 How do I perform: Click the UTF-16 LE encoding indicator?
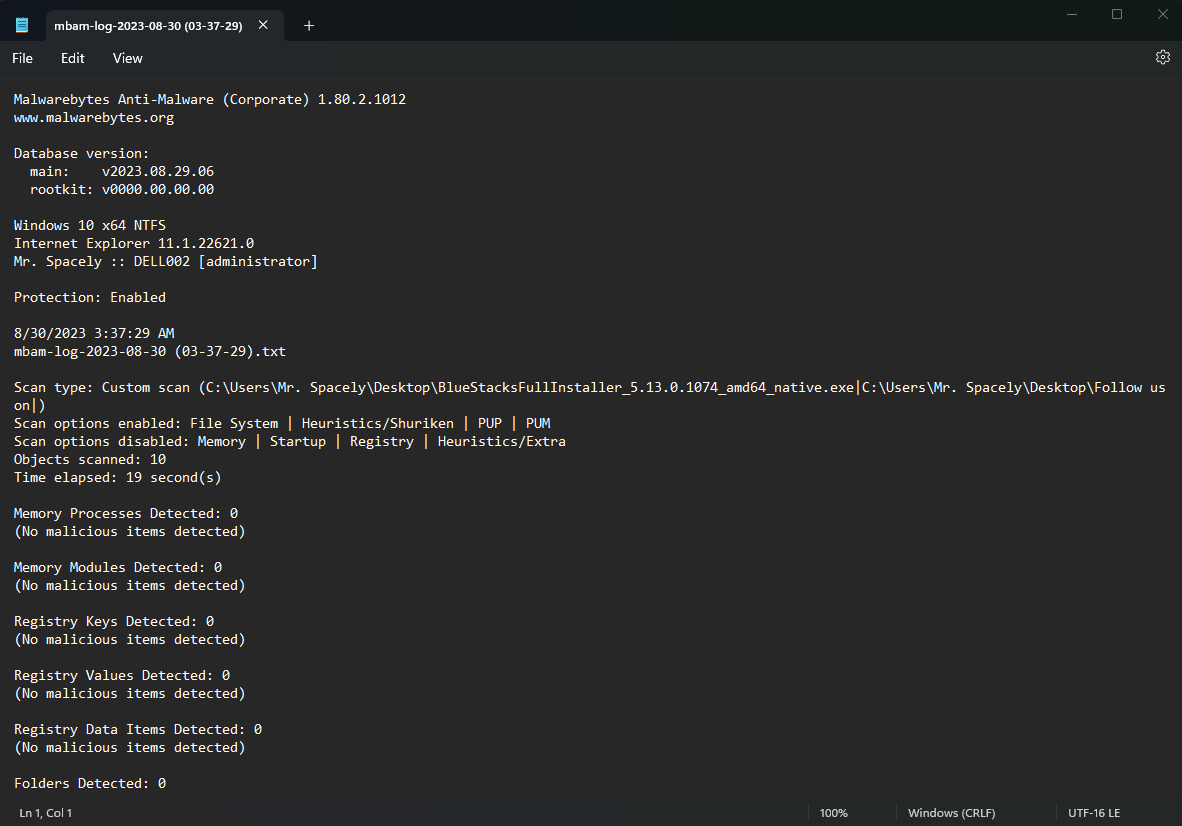(1094, 812)
